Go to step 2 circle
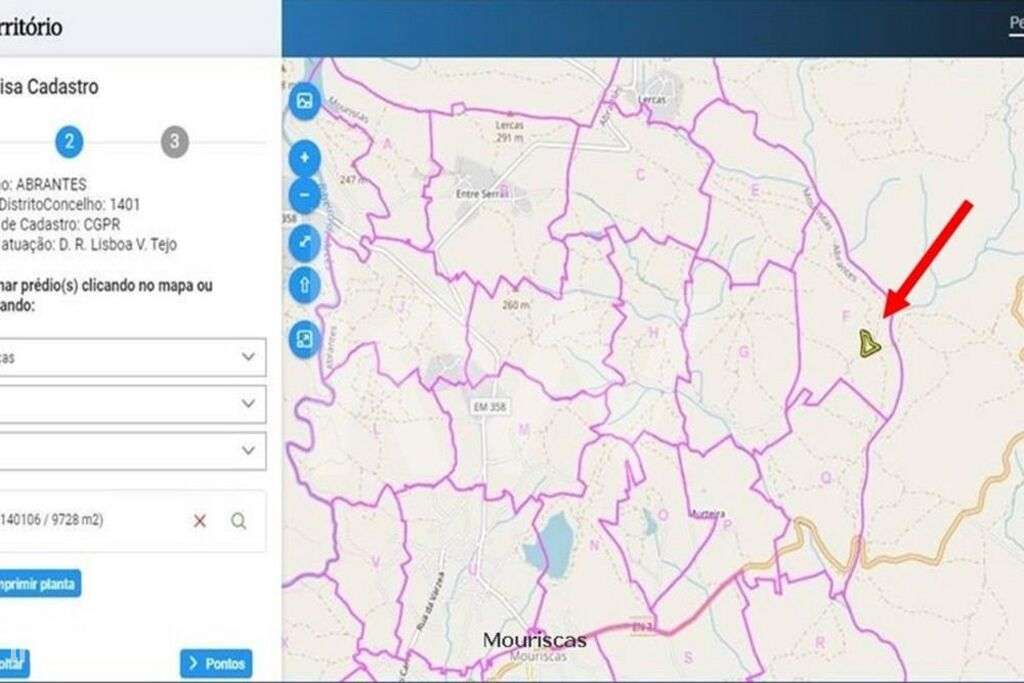Screen dimensions: 1024x683 pyautogui.click(x=69, y=142)
